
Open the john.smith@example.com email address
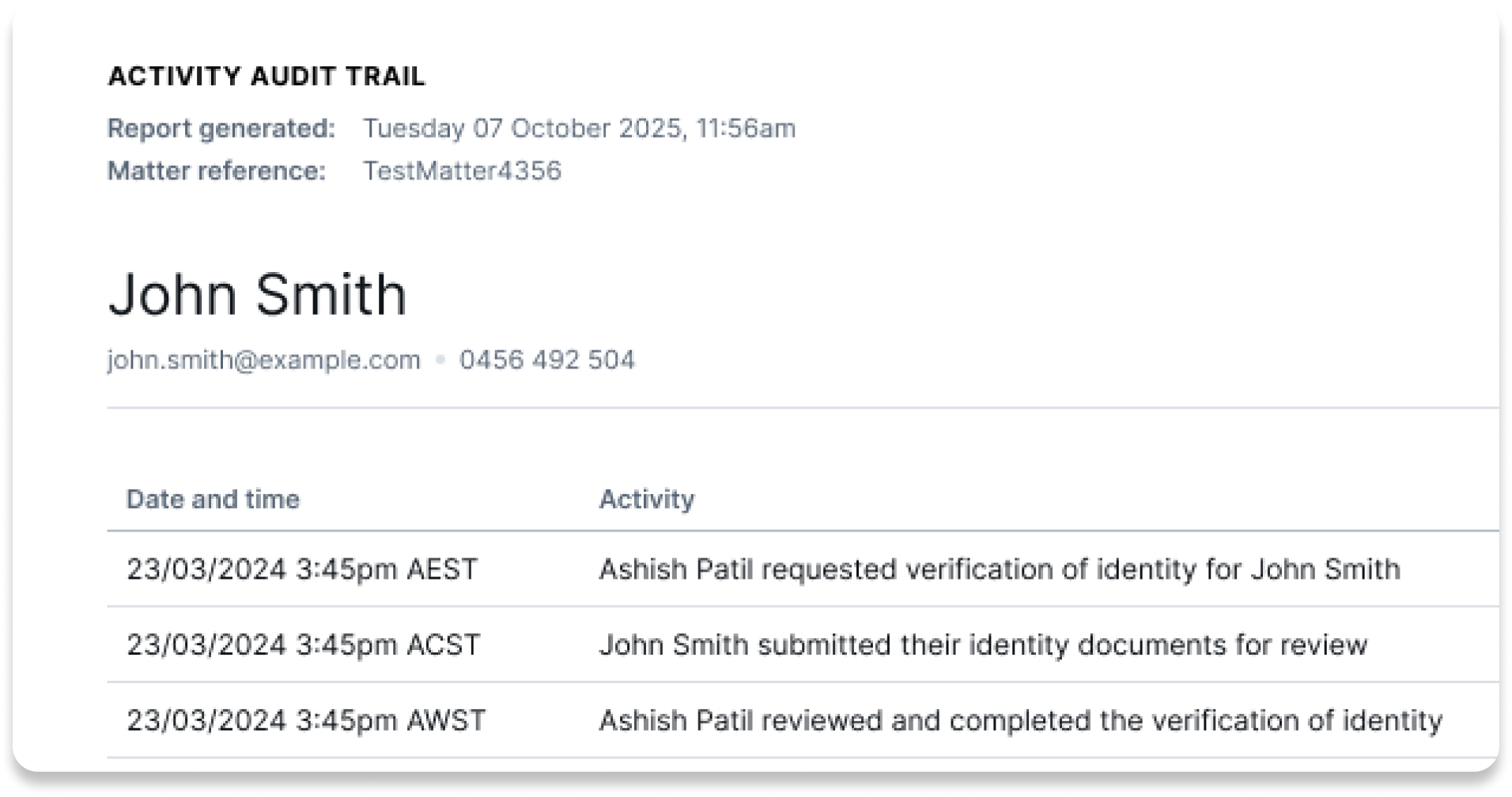264,360
